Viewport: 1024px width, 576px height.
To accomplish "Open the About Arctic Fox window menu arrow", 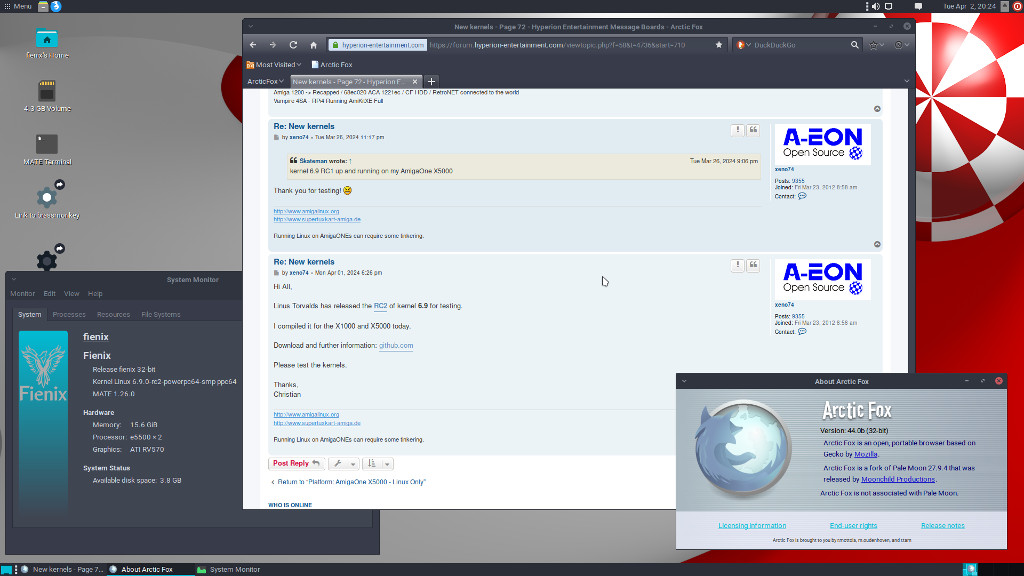I will click(x=684, y=381).
